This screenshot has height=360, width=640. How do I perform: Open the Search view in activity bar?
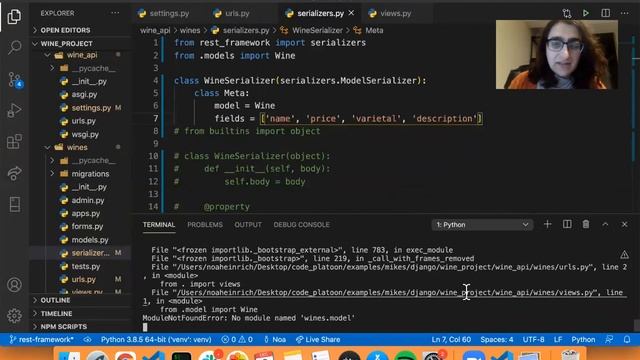(x=14, y=47)
